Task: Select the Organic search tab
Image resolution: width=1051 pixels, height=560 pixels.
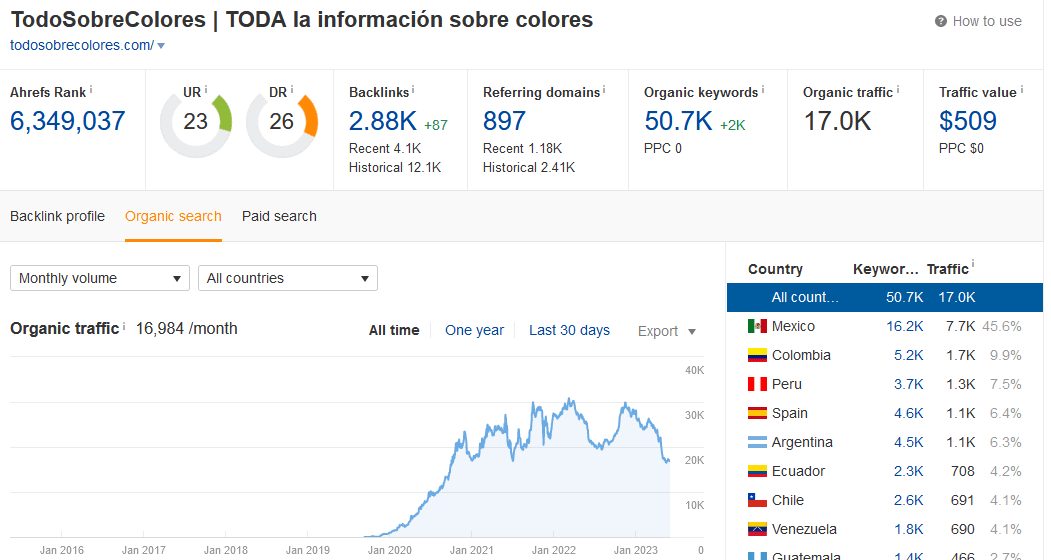Action: [173, 217]
